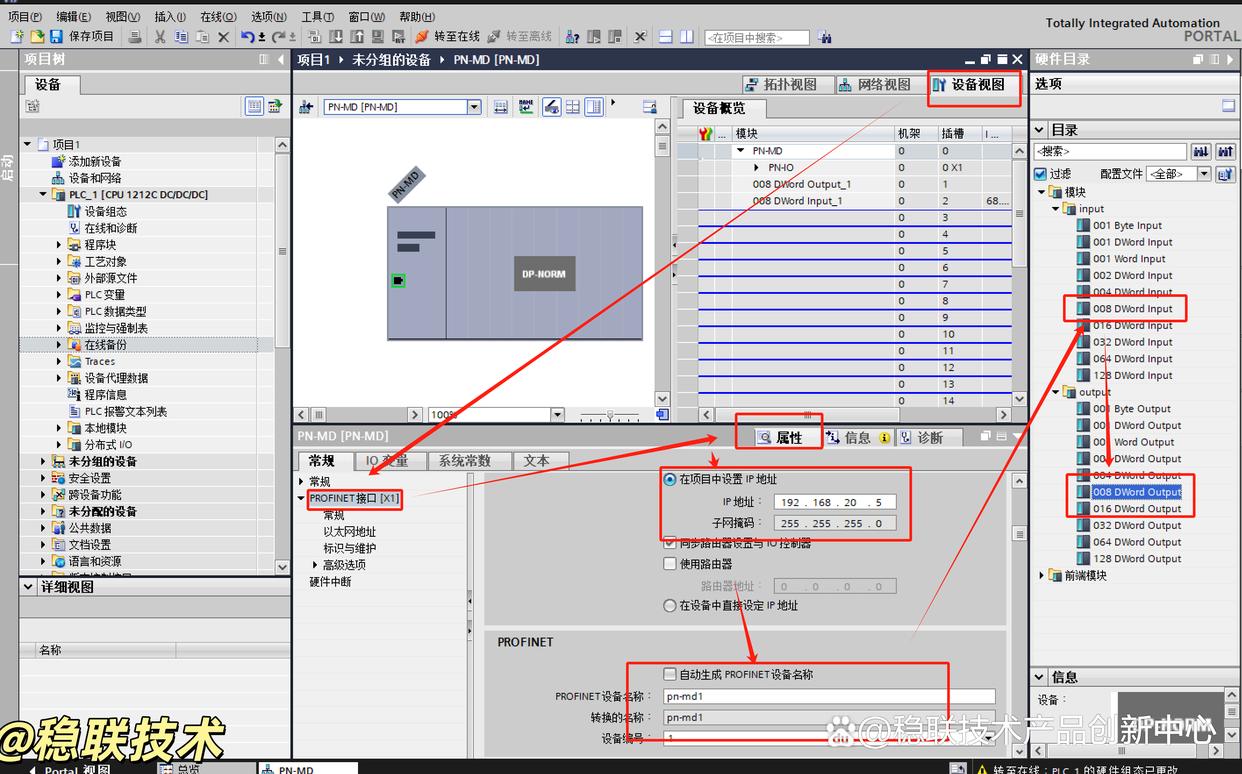The image size is (1242, 774).
Task: Switch to Portal 视图 at bottom left
Action: 69,769
